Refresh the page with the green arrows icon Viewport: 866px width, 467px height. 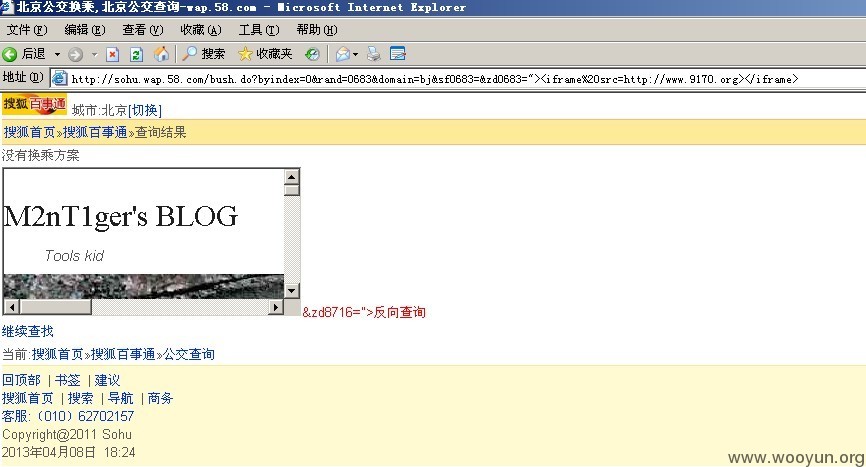[x=136, y=54]
